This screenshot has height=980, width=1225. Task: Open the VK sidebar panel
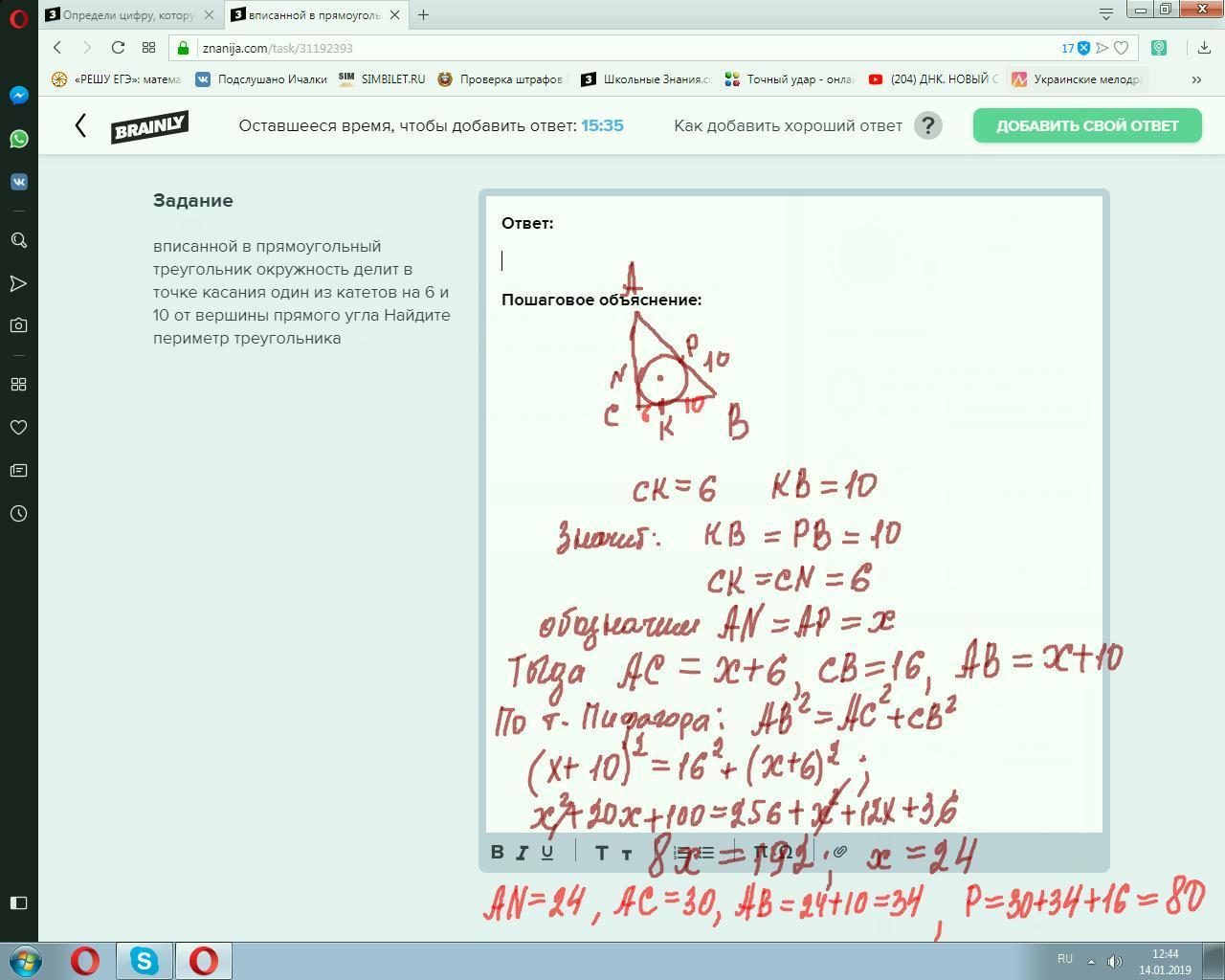click(x=19, y=182)
